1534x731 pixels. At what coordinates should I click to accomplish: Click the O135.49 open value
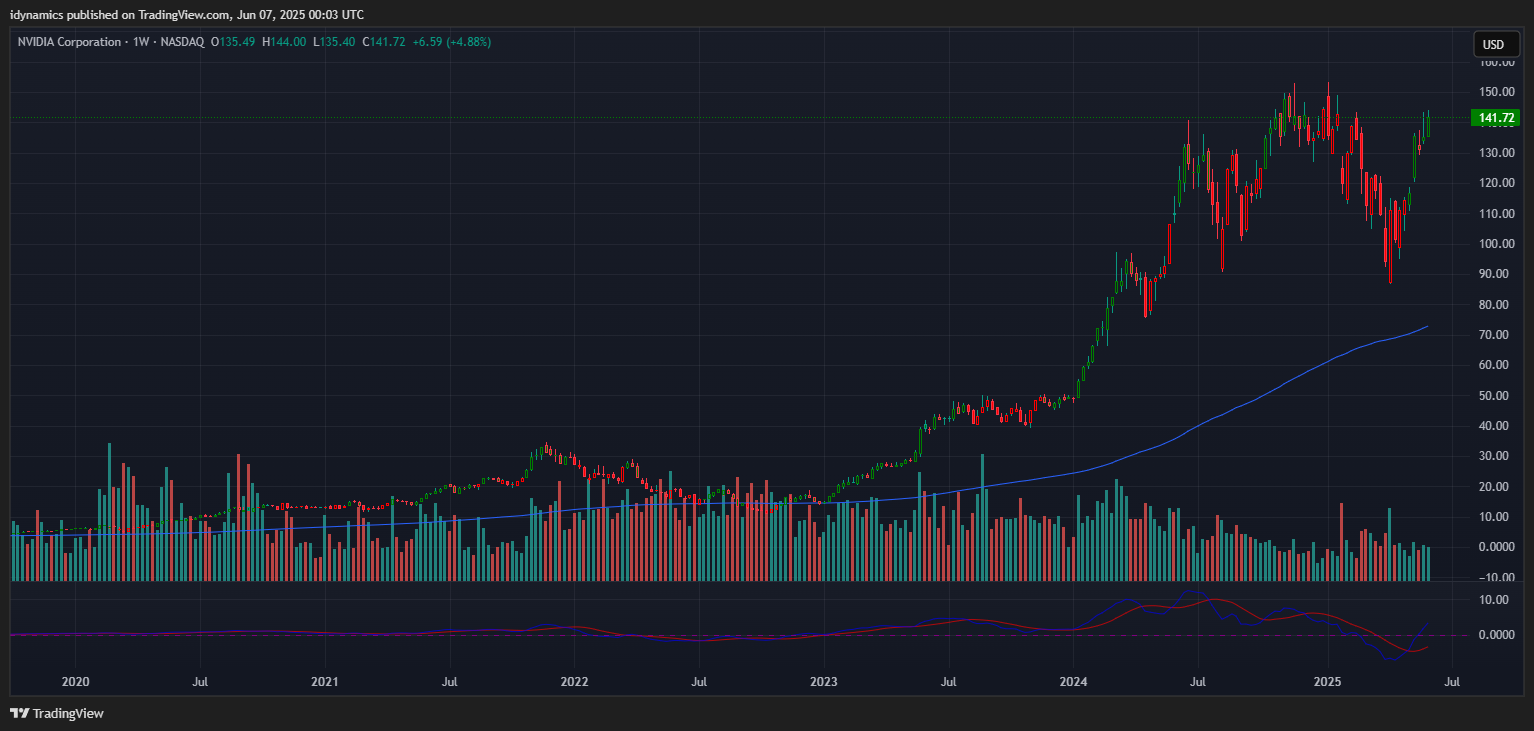pyautogui.click(x=233, y=42)
